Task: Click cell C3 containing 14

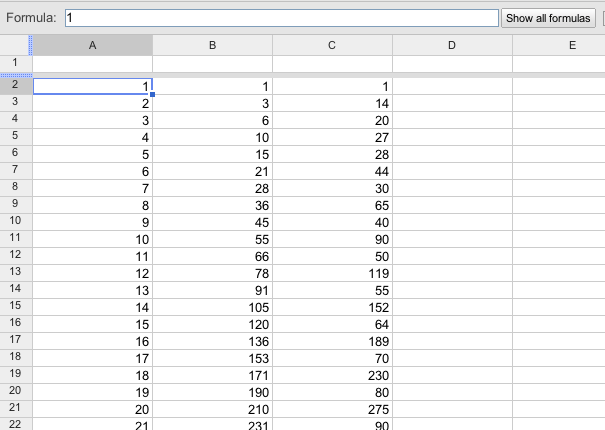Action: click(x=333, y=103)
